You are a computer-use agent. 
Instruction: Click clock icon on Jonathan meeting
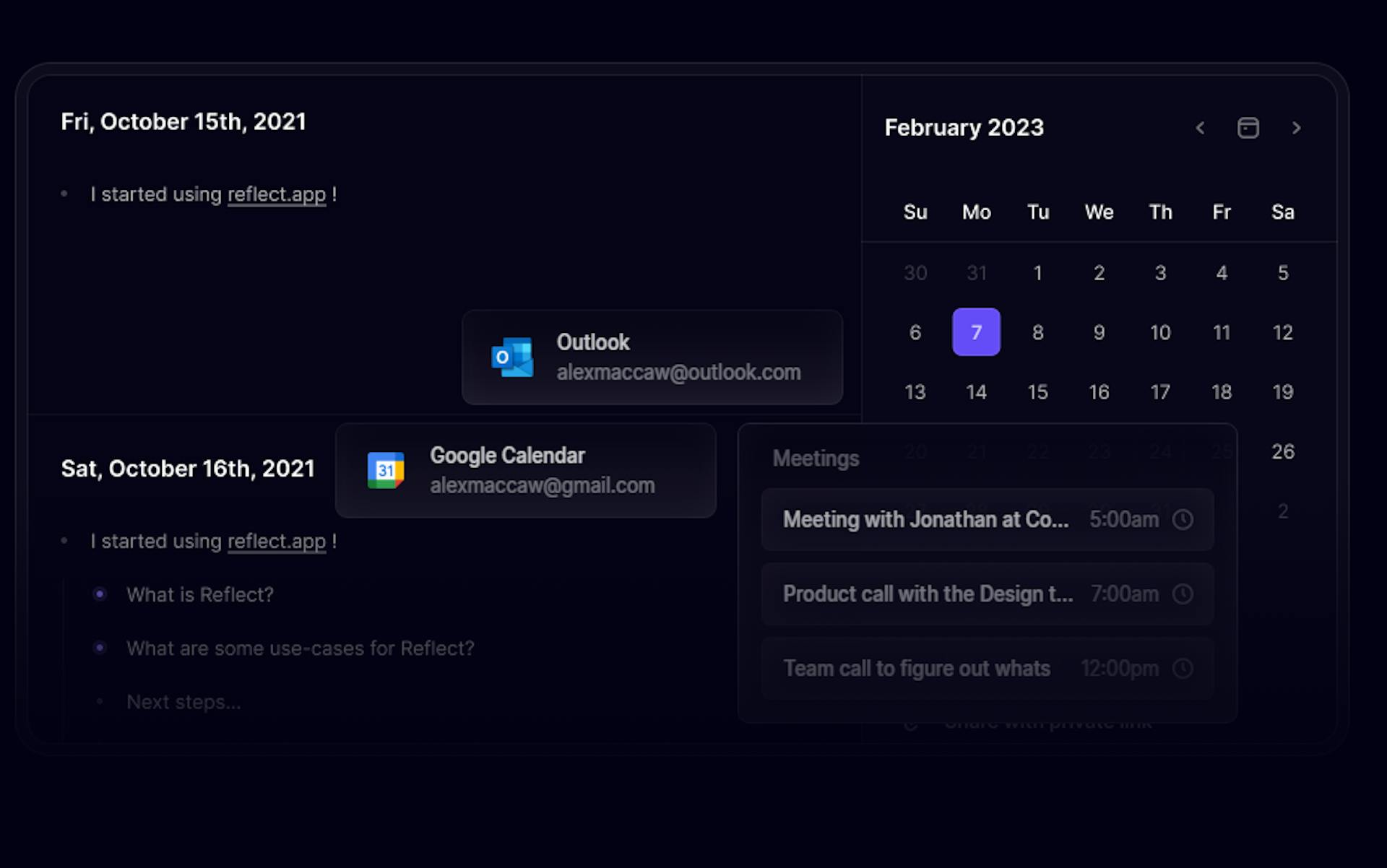pyautogui.click(x=1183, y=519)
